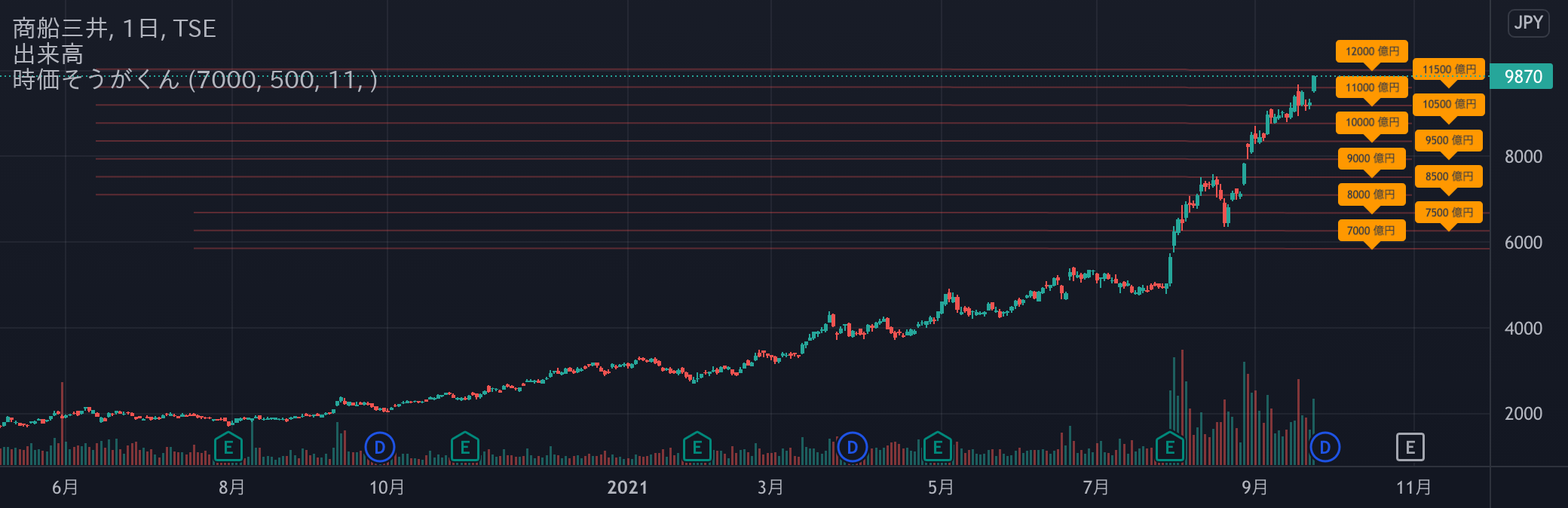
Task: Click the 7500 億円 orange label
Action: pyautogui.click(x=1449, y=213)
